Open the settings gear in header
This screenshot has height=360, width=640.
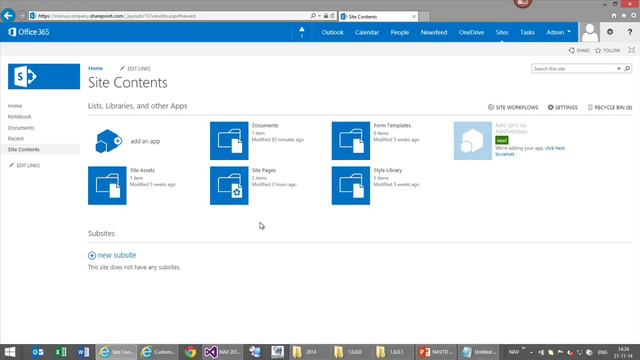pyautogui.click(x=610, y=32)
